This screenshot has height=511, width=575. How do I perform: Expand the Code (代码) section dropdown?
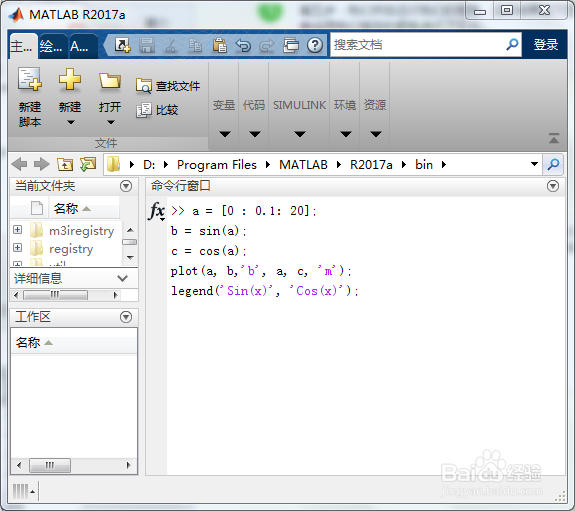(x=254, y=134)
